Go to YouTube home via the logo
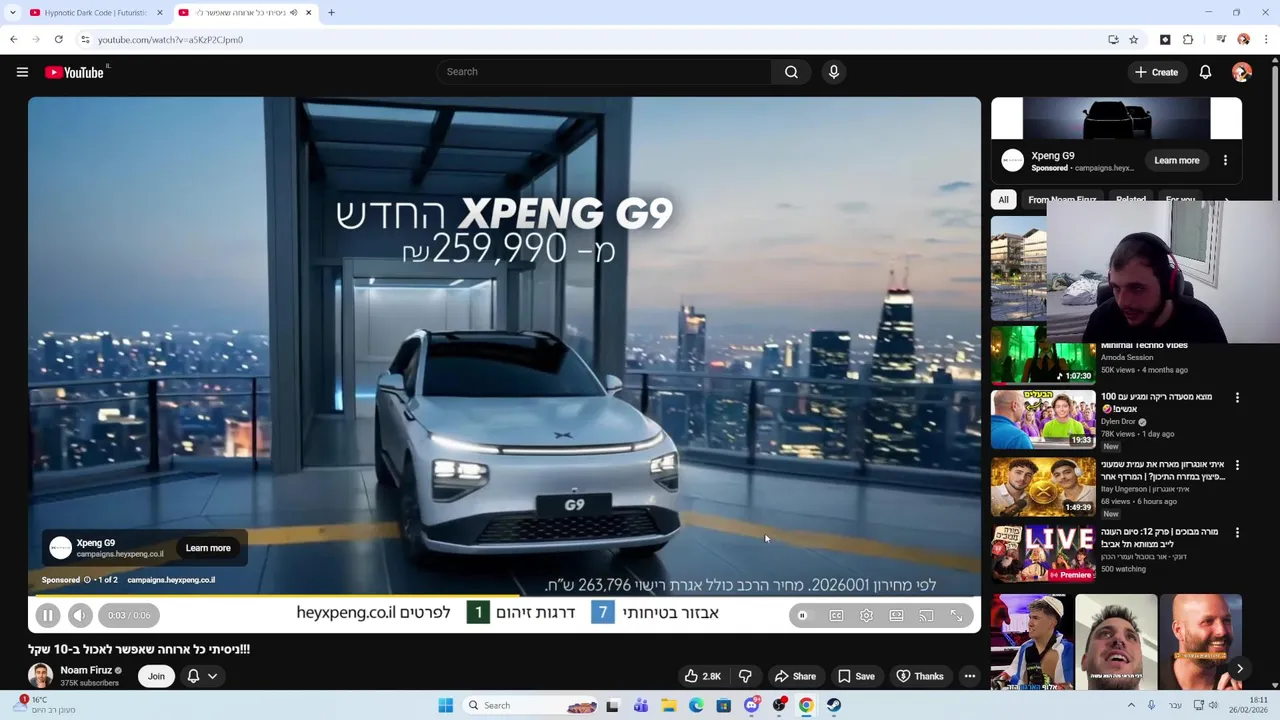This screenshot has height=720, width=1280. pos(74,72)
